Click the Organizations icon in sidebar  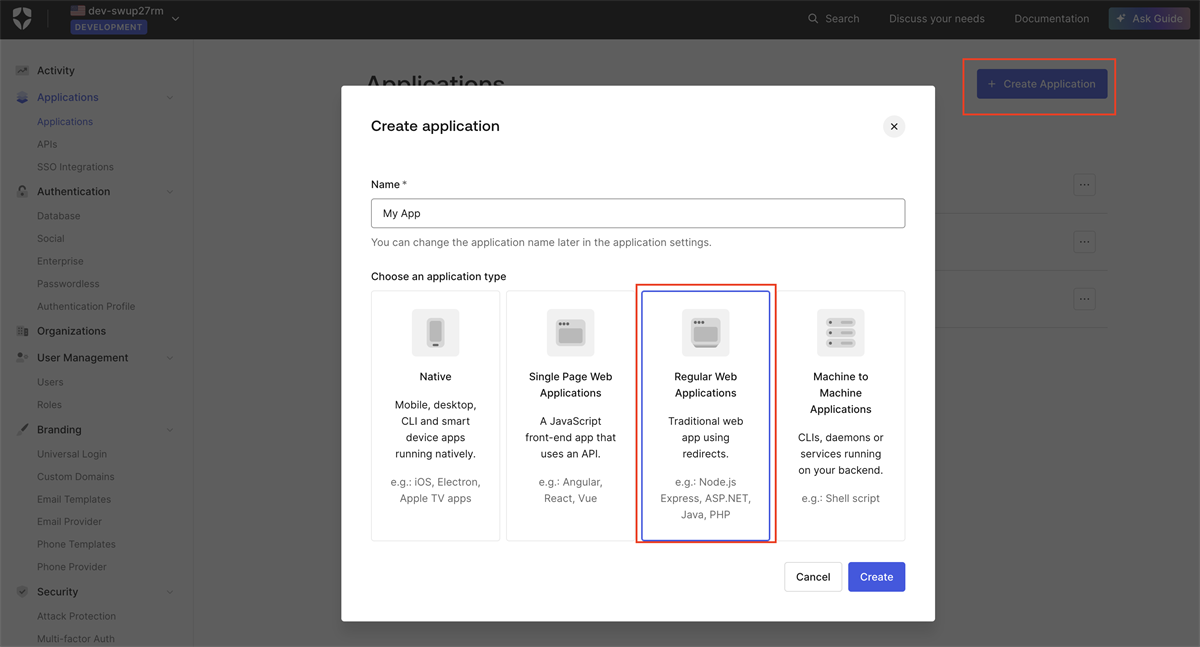point(22,331)
